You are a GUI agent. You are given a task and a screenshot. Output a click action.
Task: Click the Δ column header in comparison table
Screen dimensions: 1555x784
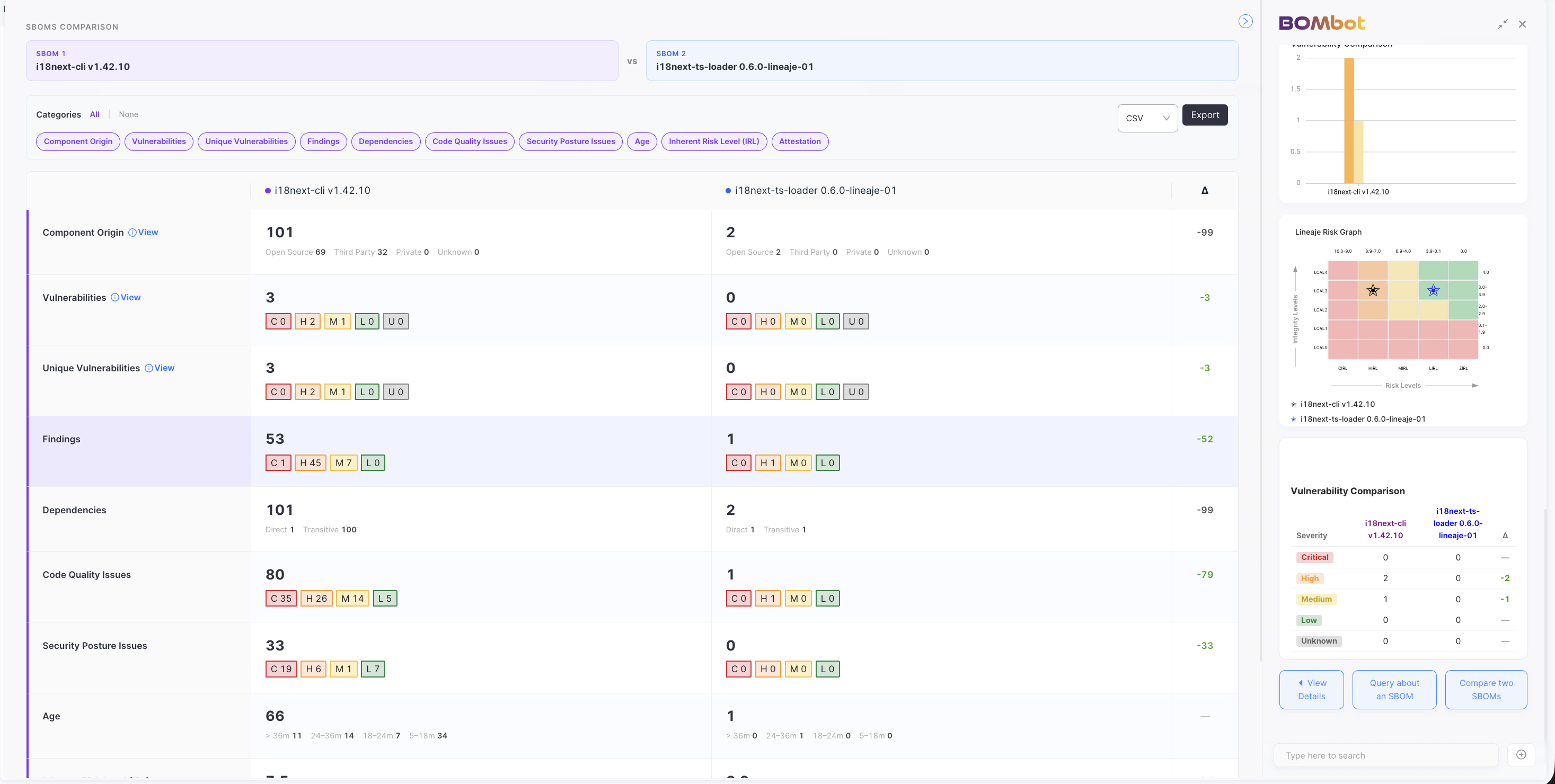1204,190
